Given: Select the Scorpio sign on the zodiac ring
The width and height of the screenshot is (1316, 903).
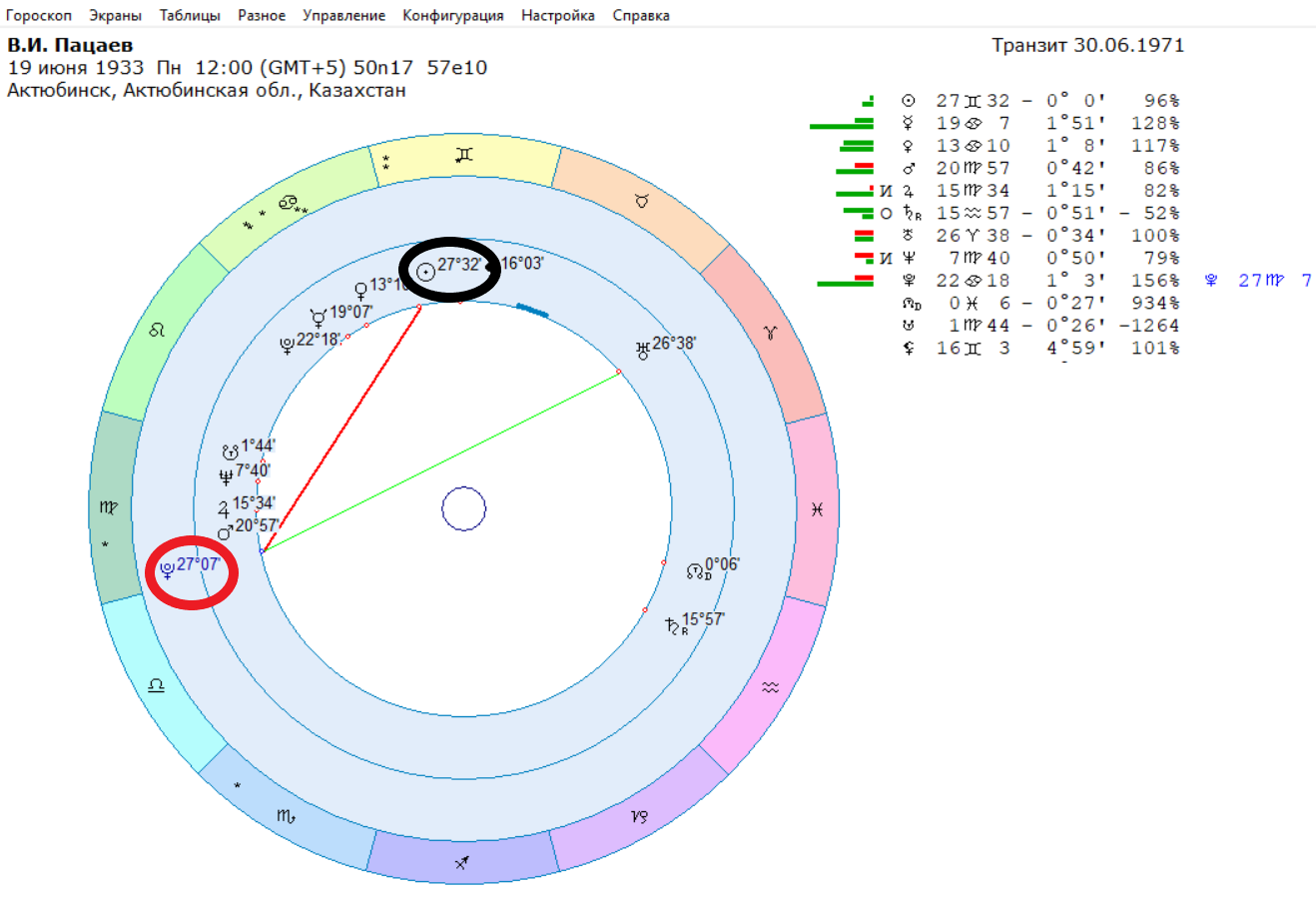Looking at the screenshot, I should click(286, 817).
